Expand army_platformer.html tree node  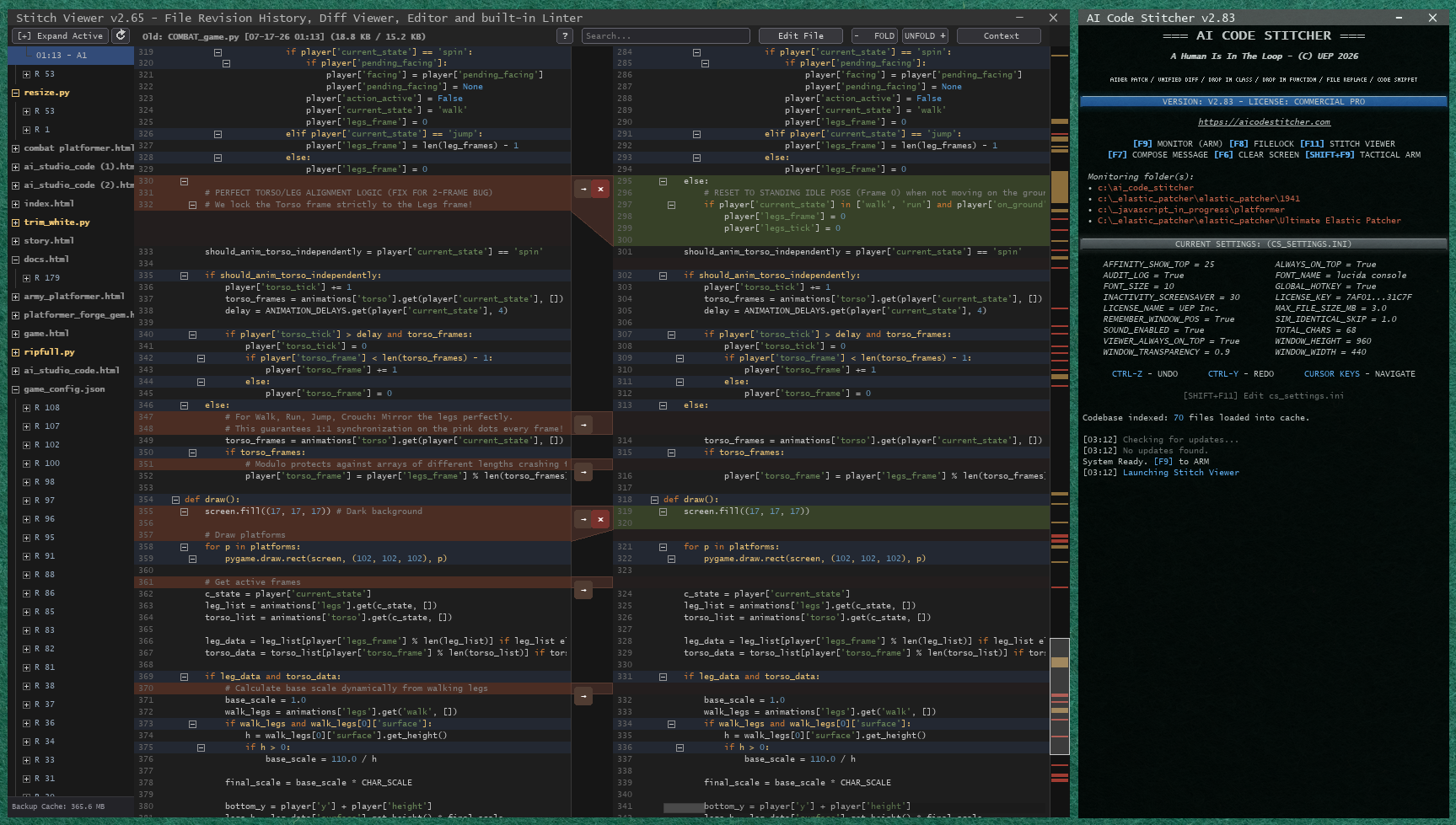click(15, 297)
